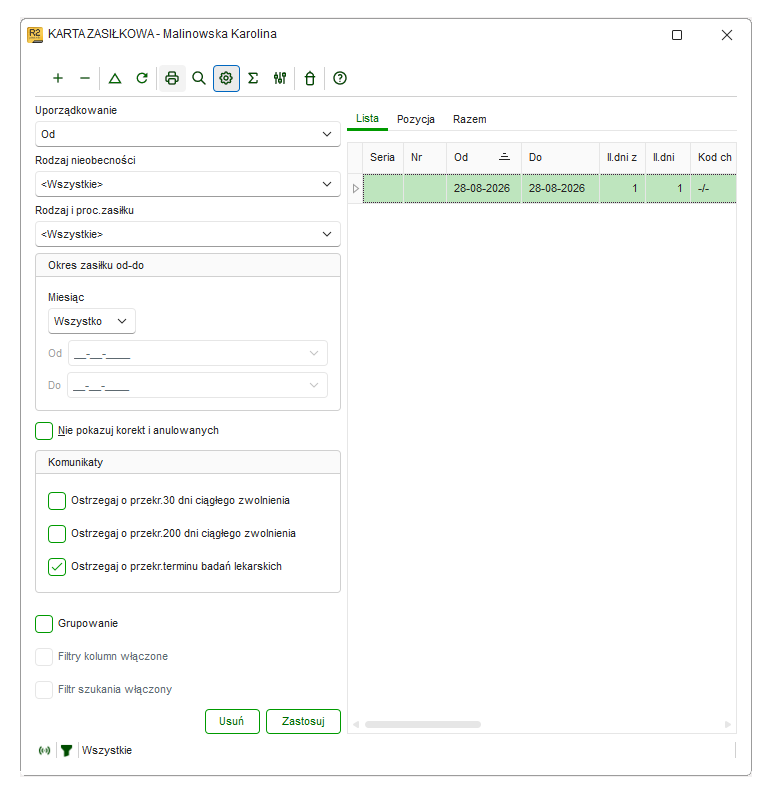
Task: Toggle the gear settings panel icon
Action: (226, 78)
